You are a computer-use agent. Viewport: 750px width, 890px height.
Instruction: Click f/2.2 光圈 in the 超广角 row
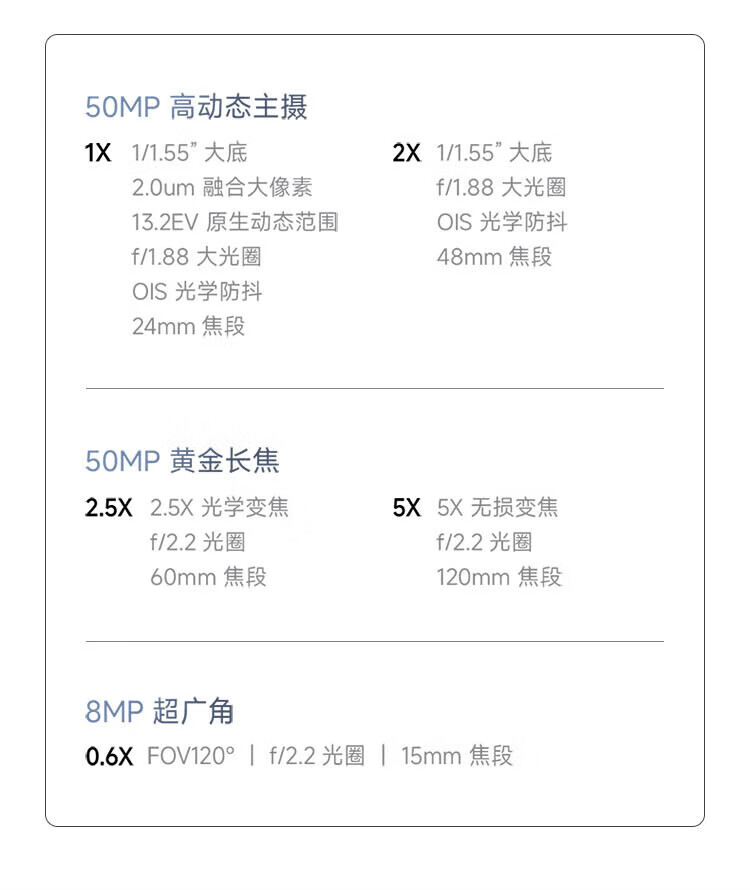(317, 756)
